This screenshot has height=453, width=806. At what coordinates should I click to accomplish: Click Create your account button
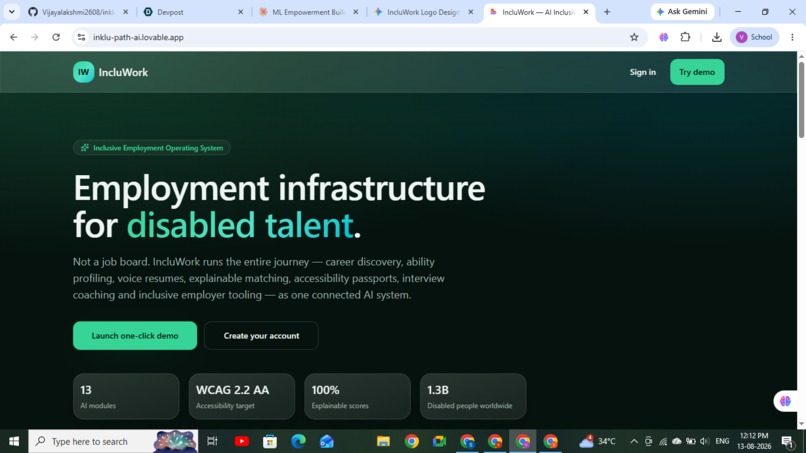pyautogui.click(x=261, y=335)
